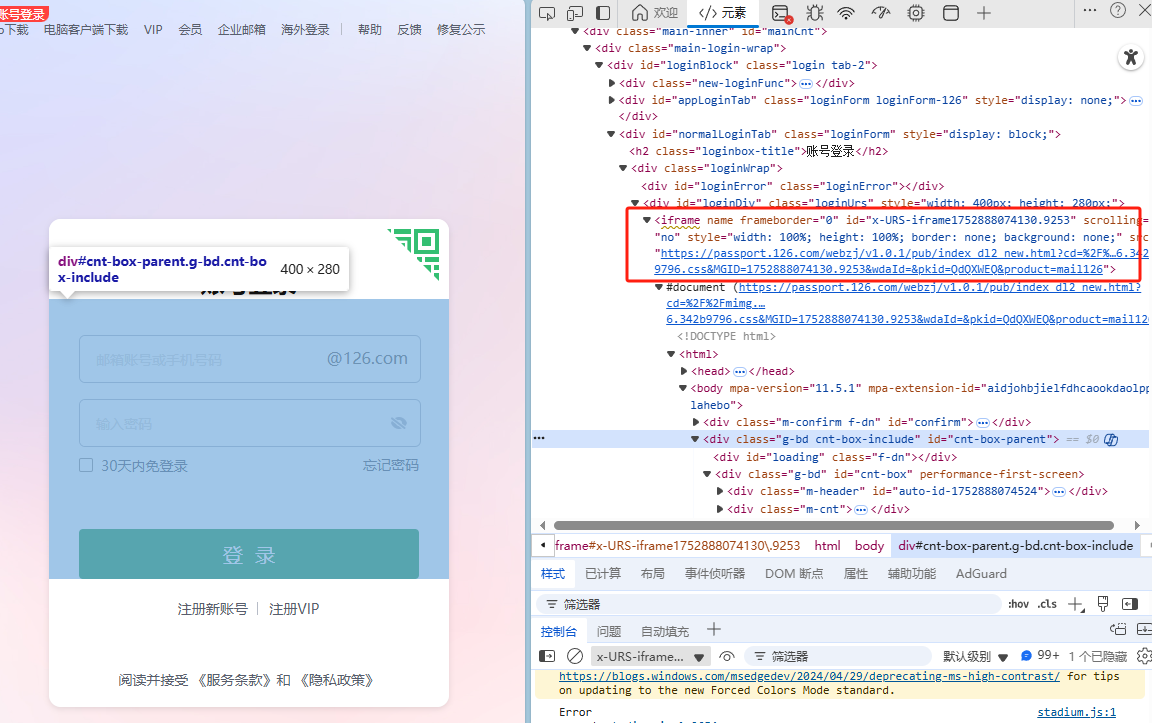Viewport: 1152px width, 723px height.
Task: Click the accessibility figure floating icon
Action: coord(1131,57)
